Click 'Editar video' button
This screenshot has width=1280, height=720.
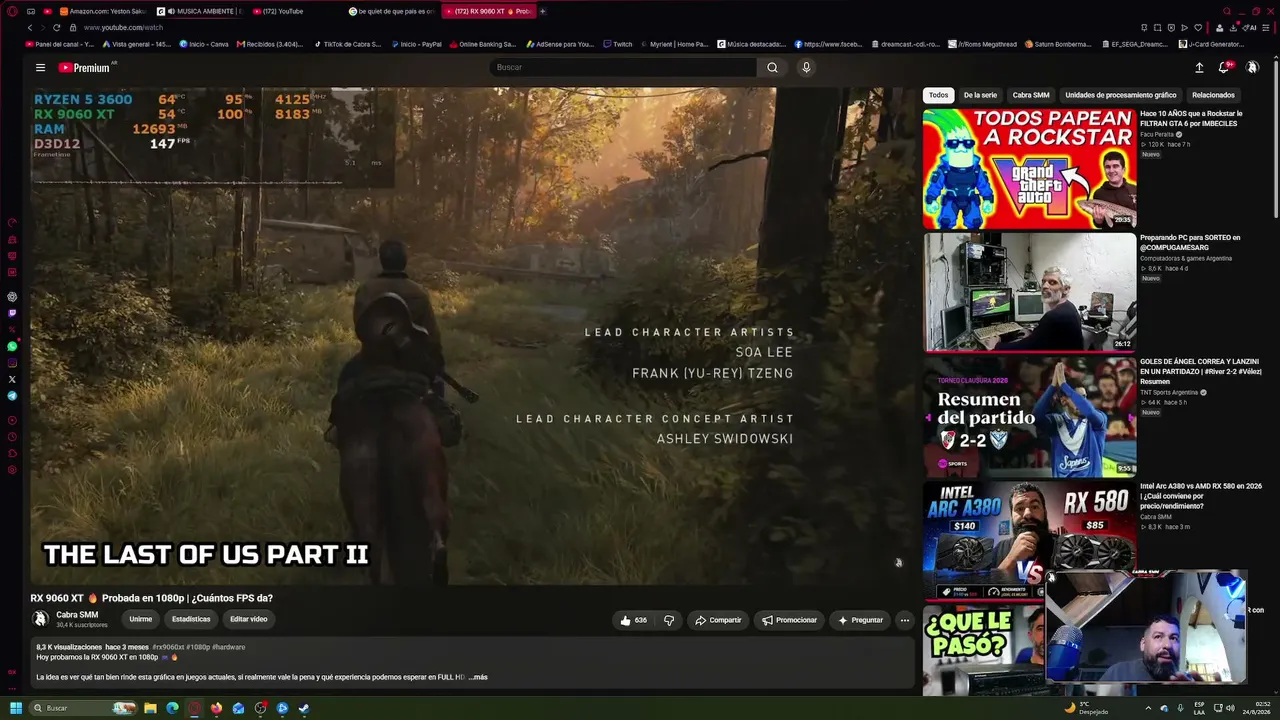click(249, 619)
